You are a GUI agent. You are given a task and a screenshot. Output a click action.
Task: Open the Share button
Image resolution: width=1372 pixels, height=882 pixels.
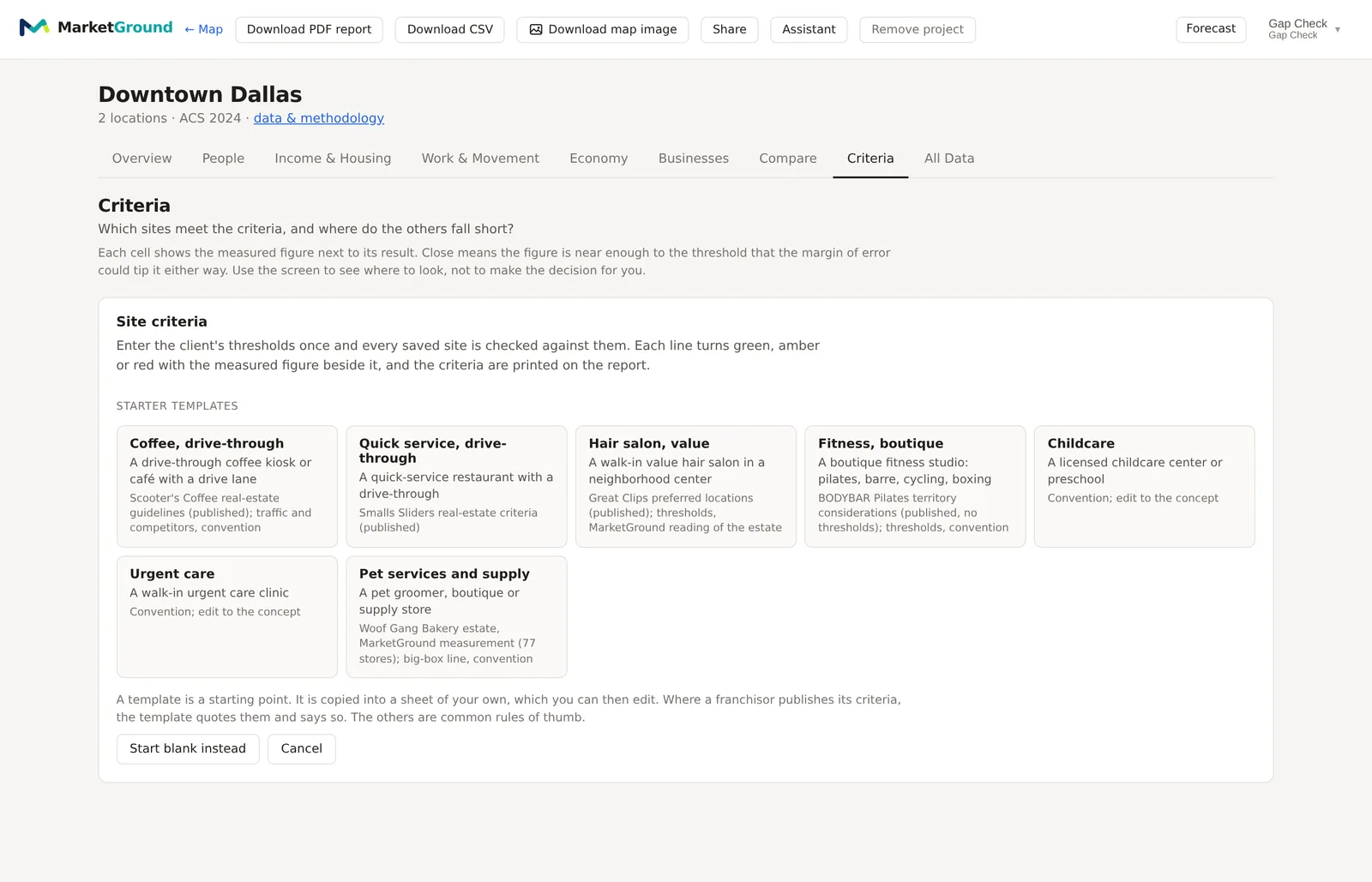(730, 29)
